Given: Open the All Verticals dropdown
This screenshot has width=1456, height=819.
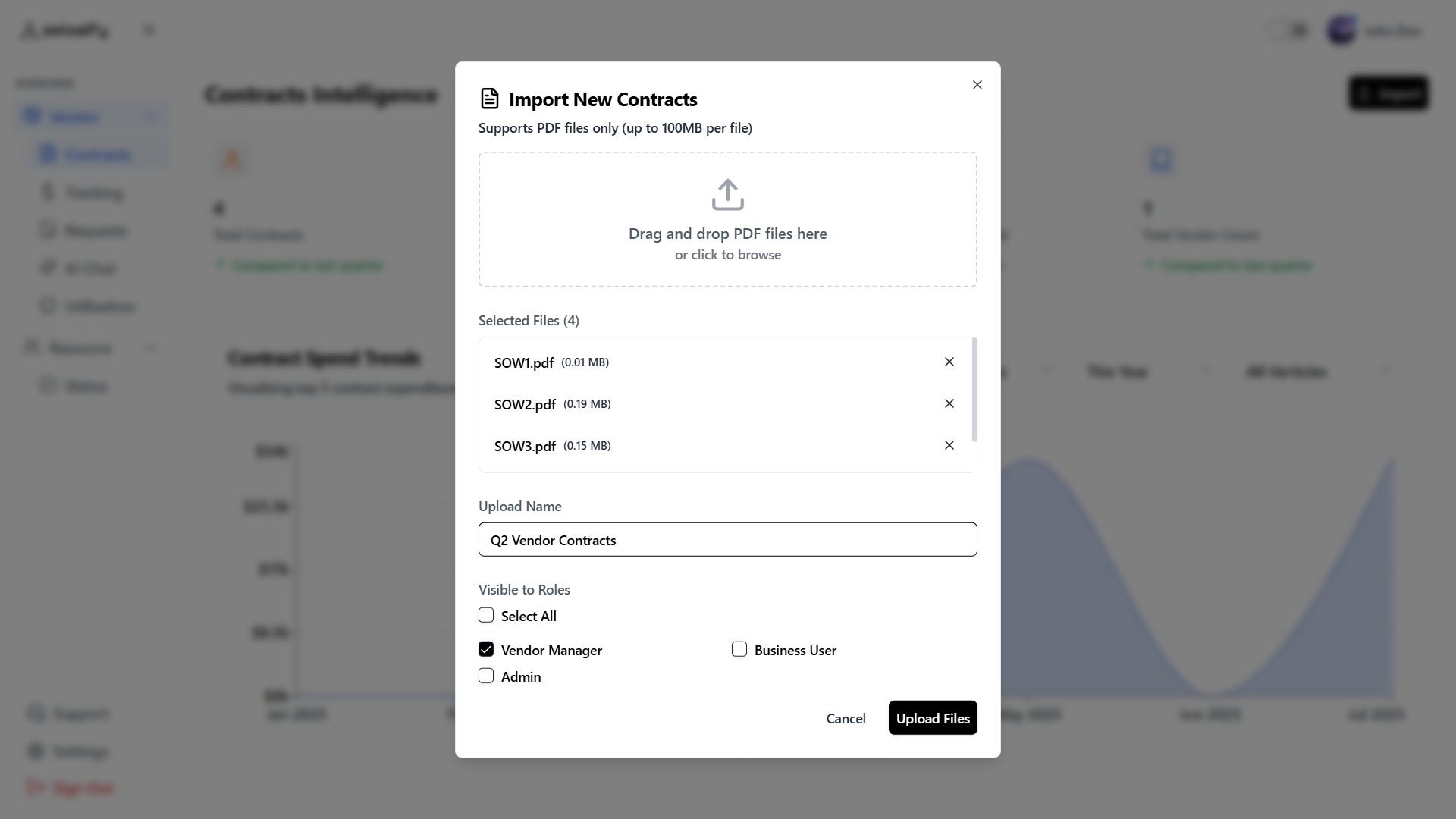Looking at the screenshot, I should click(1319, 372).
